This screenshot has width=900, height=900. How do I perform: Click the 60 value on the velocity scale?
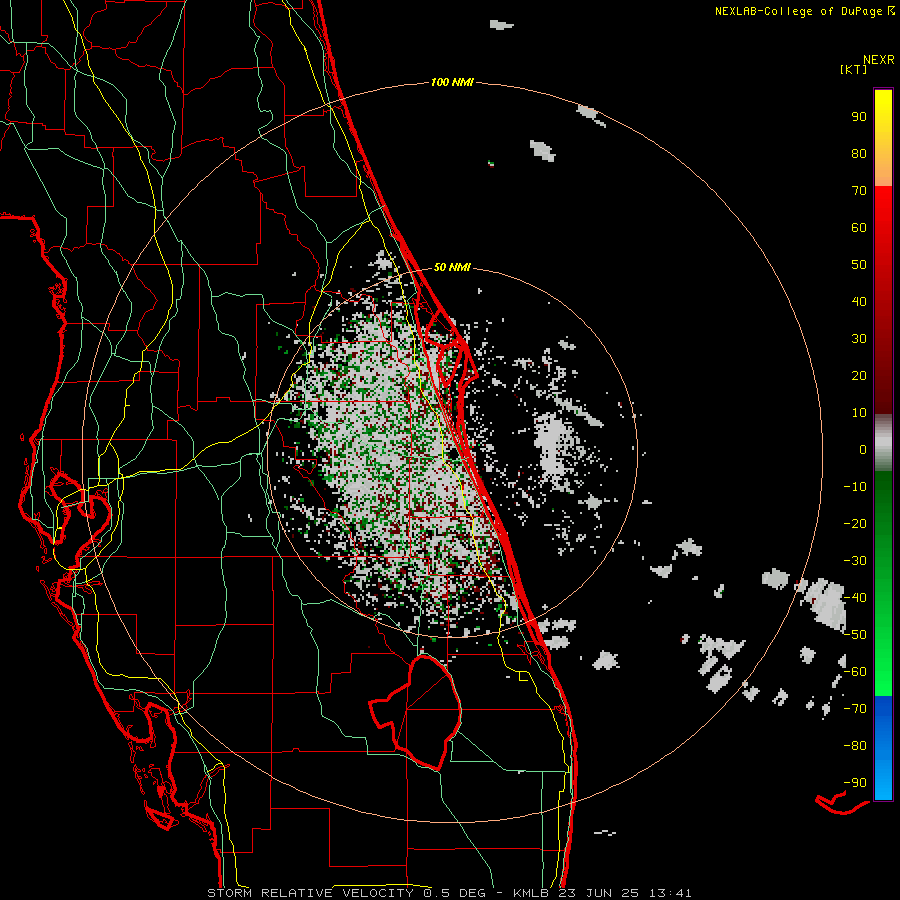pyautogui.click(x=859, y=228)
